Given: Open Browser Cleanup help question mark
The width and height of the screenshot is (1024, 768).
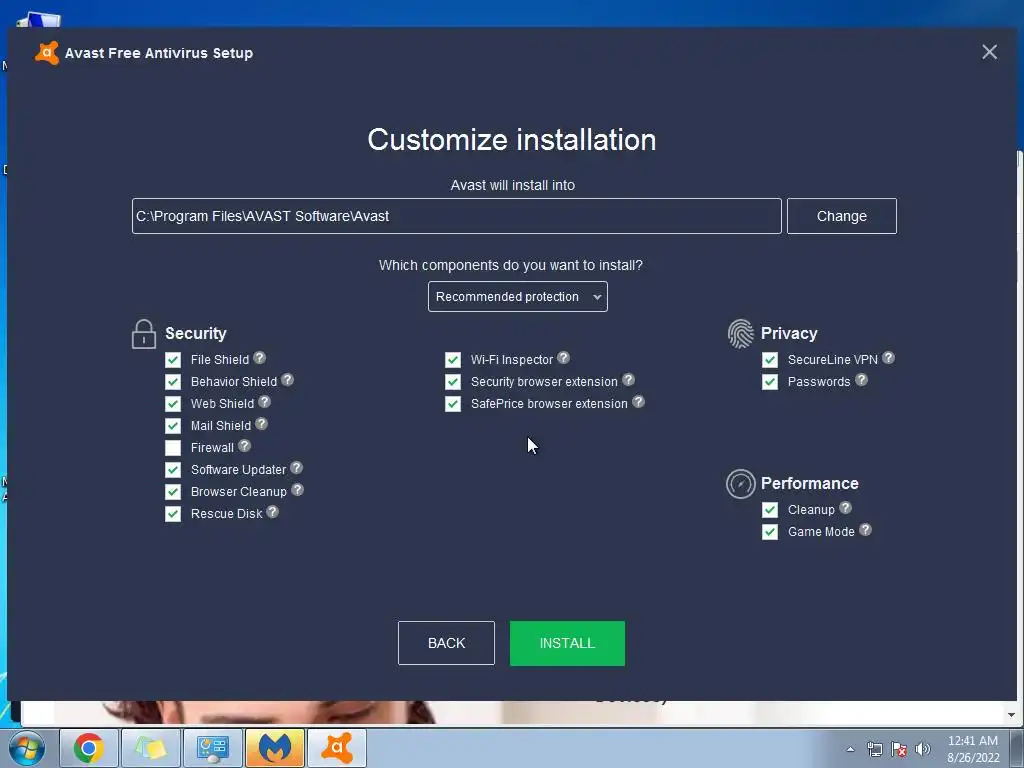Looking at the screenshot, I should (x=297, y=490).
